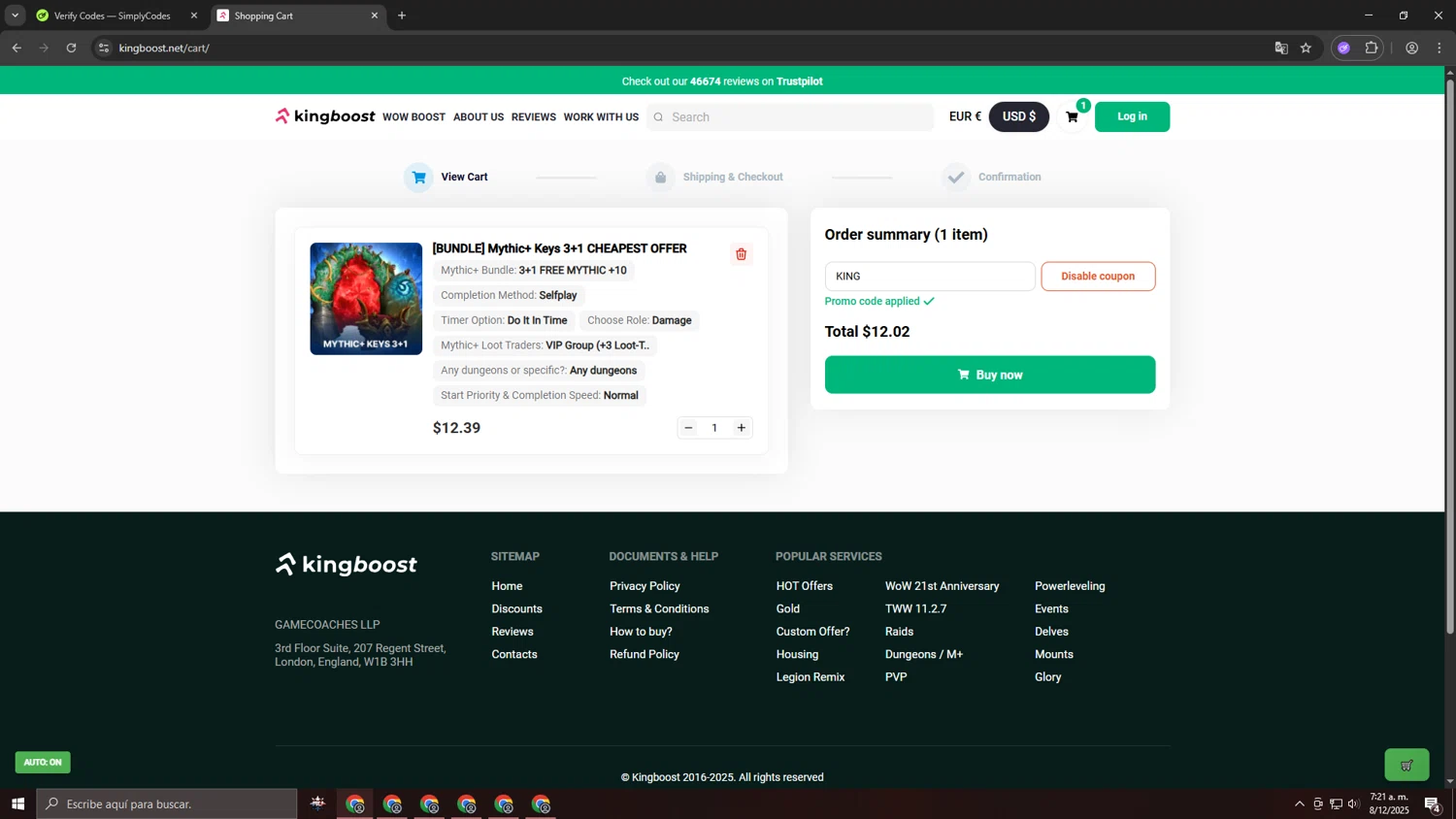Select the Shopping Cart tab
Viewport: 1456px width, 819px height.
tap(296, 16)
